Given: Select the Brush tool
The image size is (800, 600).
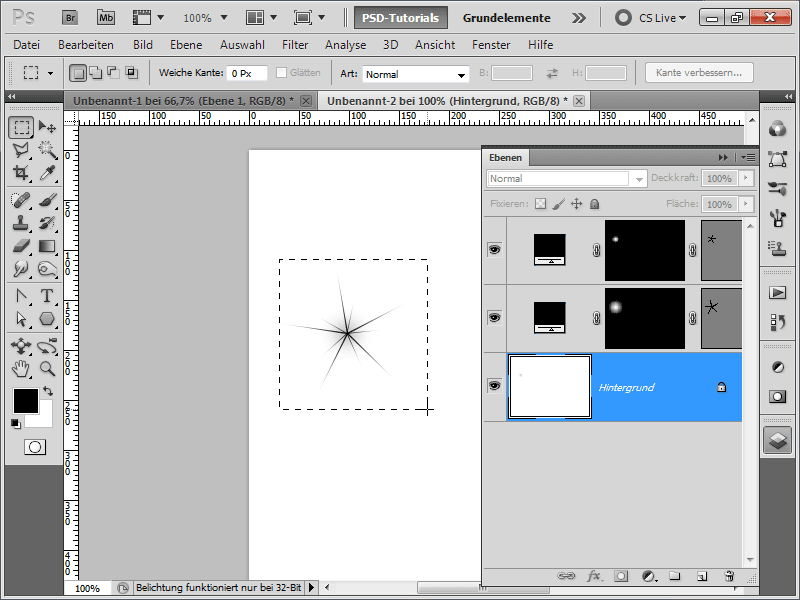Looking at the screenshot, I should tap(47, 200).
